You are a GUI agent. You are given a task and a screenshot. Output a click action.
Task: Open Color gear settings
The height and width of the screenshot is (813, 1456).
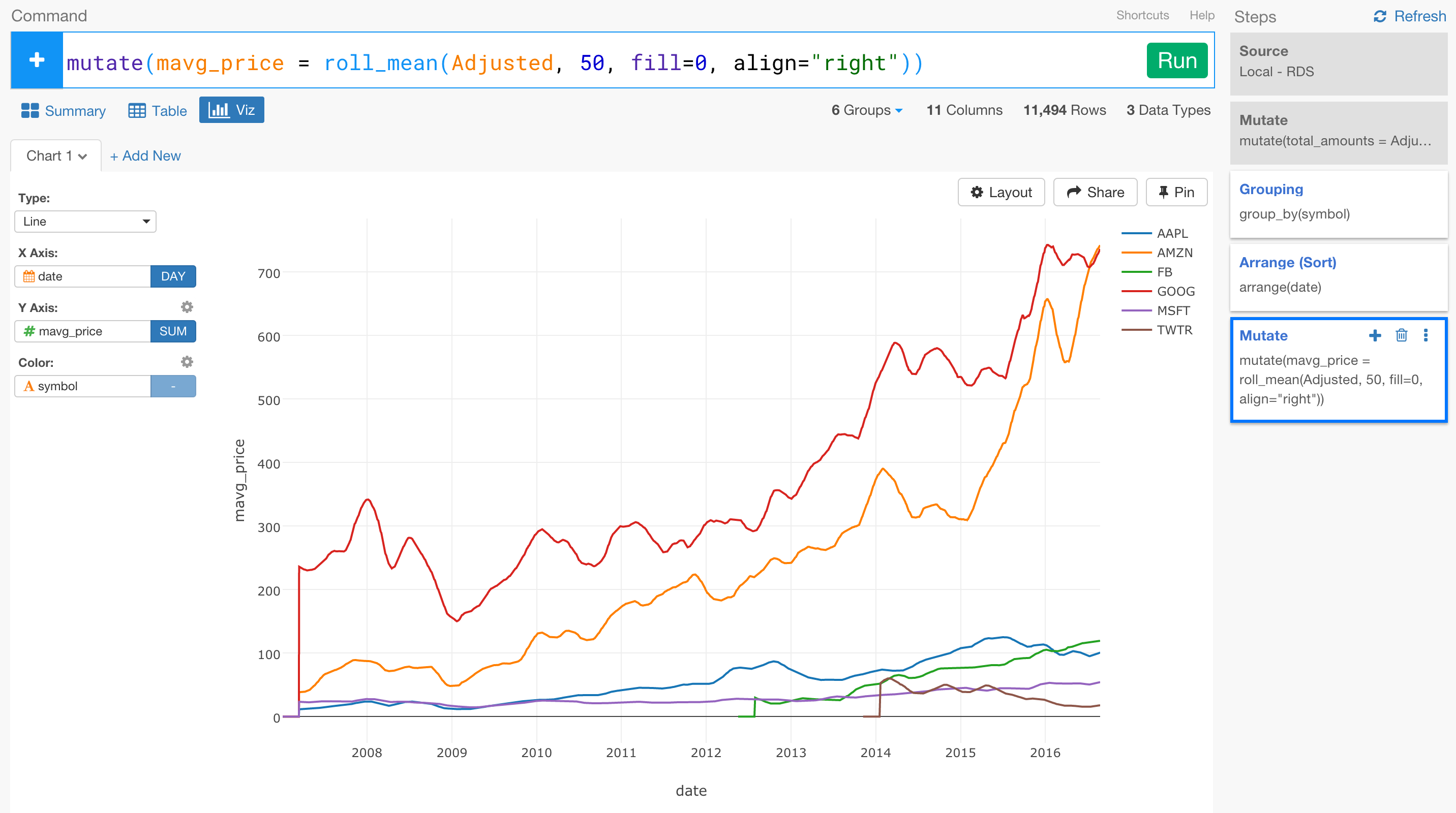[187, 362]
